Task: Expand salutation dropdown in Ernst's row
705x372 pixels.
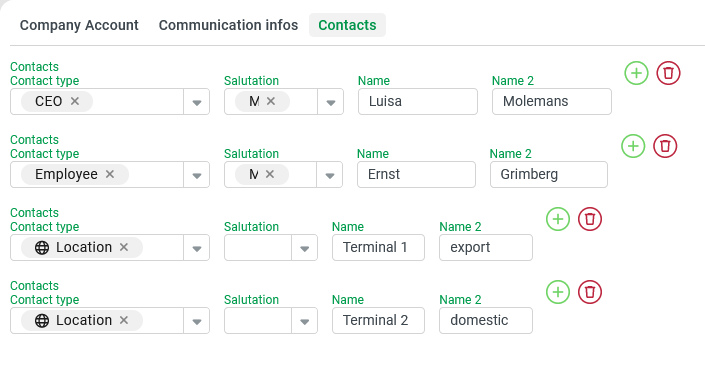Action: pos(330,175)
